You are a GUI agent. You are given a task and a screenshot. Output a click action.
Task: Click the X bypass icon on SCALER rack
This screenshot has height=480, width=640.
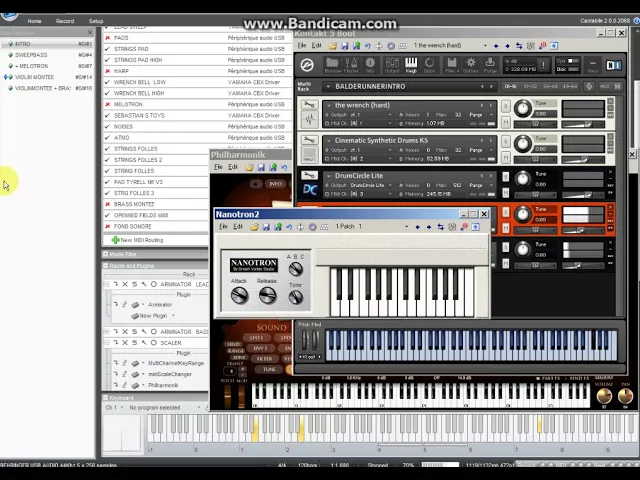click(125, 343)
